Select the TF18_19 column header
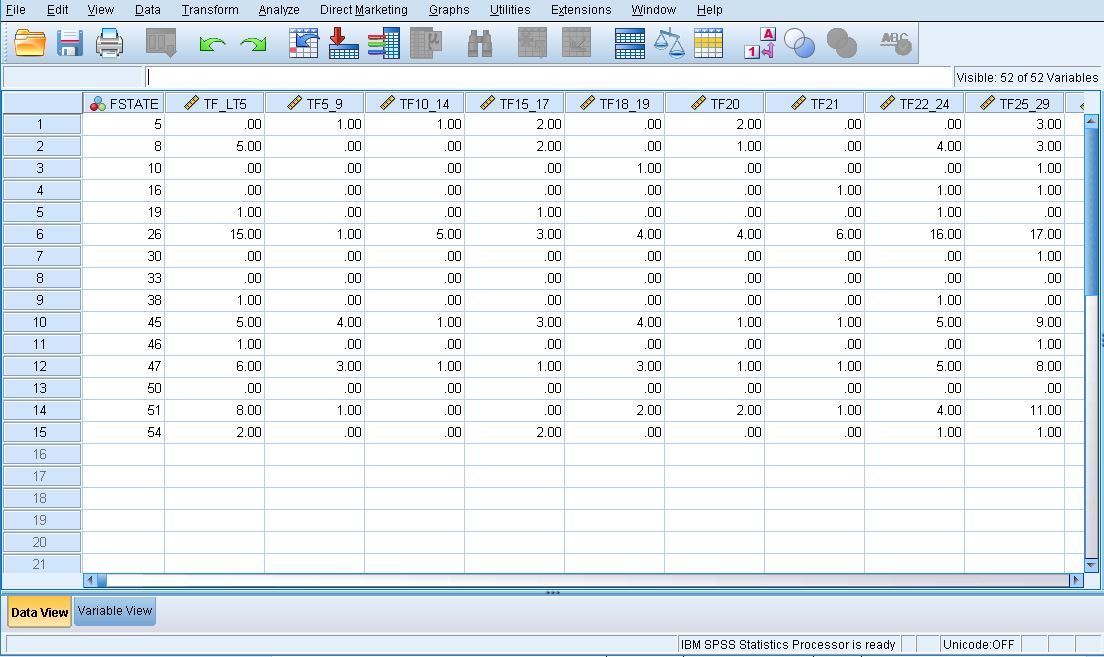1104x657 pixels. pos(614,103)
